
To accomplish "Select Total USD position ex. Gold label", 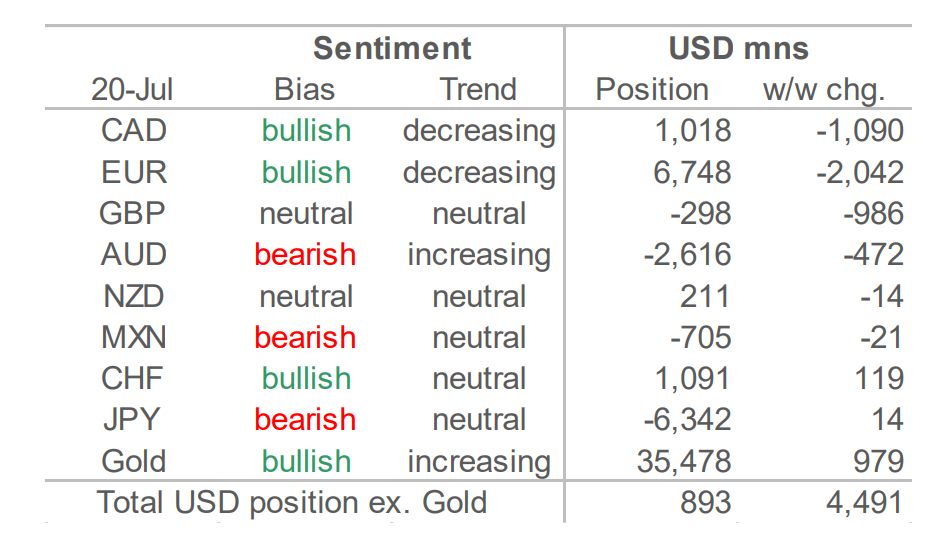I will click(291, 503).
